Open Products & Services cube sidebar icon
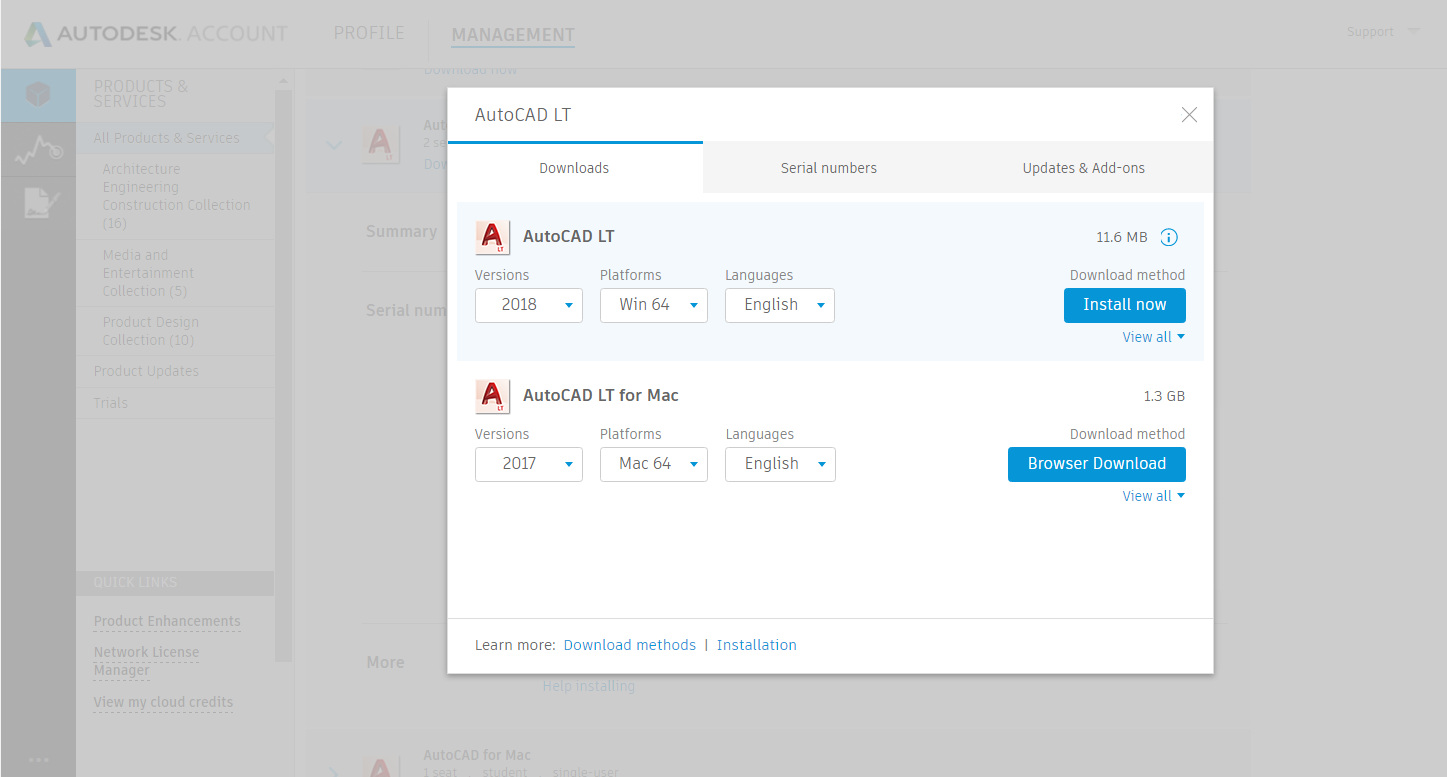This screenshot has height=777, width=1447. coord(38,95)
